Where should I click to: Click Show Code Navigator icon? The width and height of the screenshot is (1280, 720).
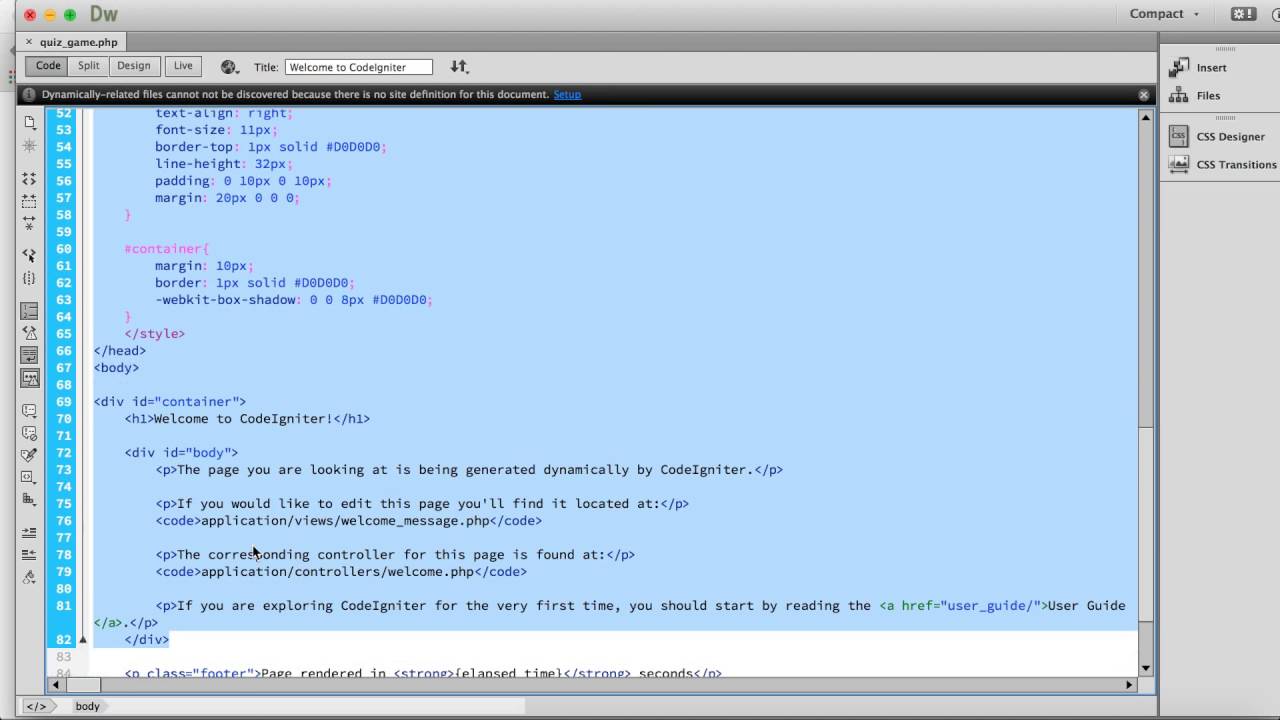click(x=29, y=146)
